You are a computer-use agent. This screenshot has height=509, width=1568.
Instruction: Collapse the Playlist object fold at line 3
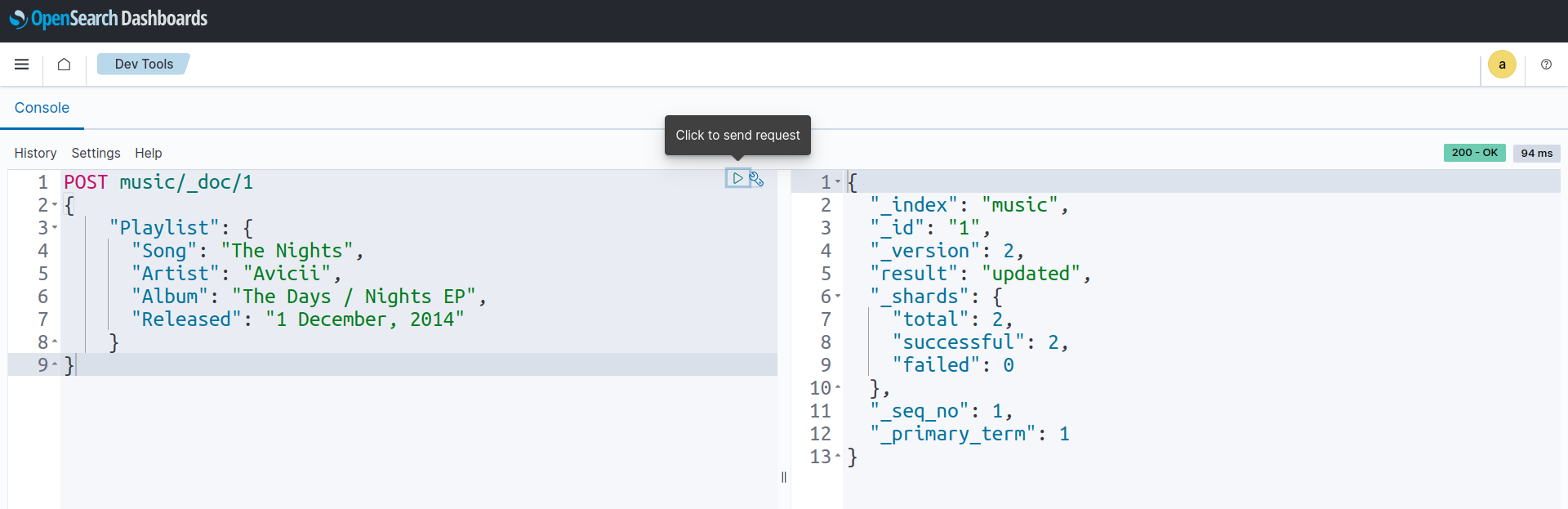55,228
